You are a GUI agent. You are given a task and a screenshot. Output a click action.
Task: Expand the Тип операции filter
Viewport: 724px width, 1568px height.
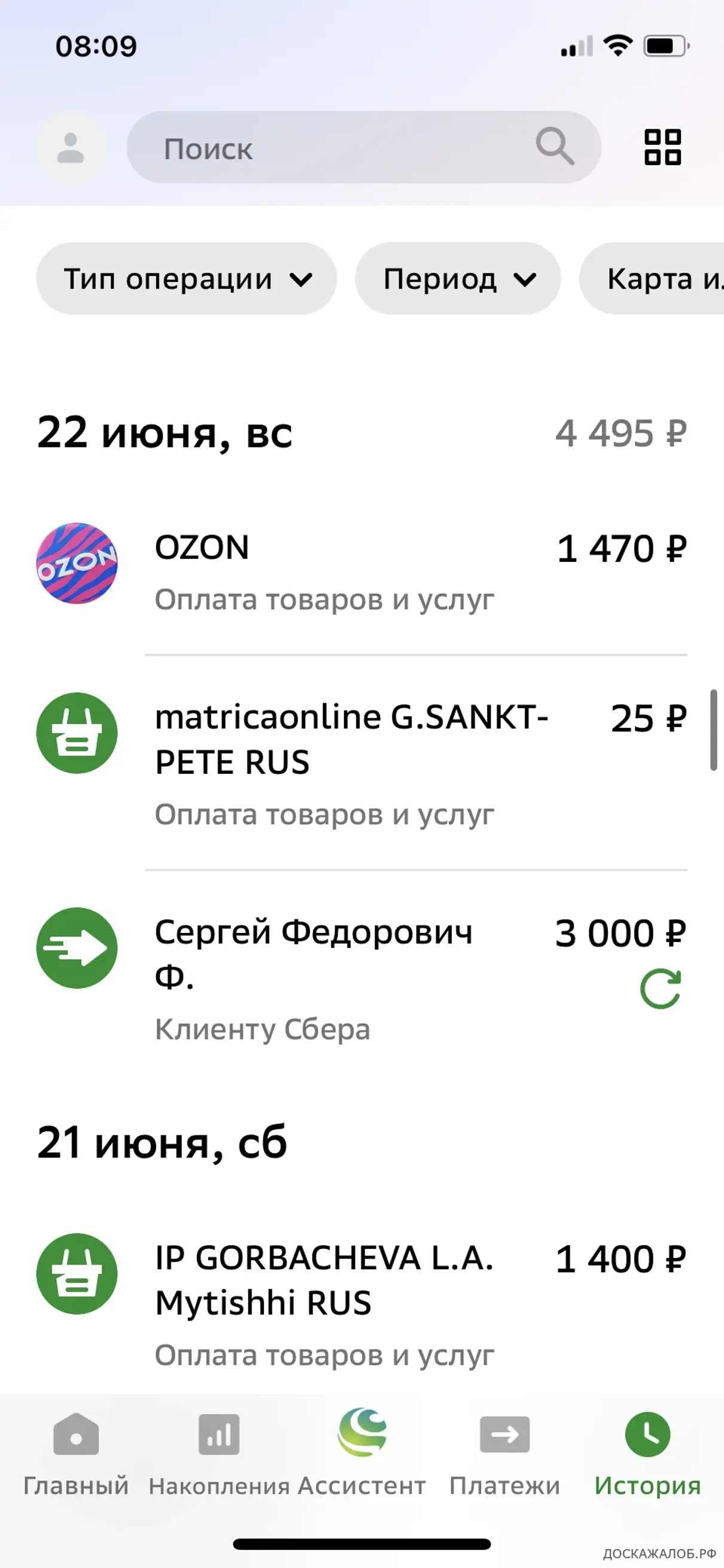(186, 279)
